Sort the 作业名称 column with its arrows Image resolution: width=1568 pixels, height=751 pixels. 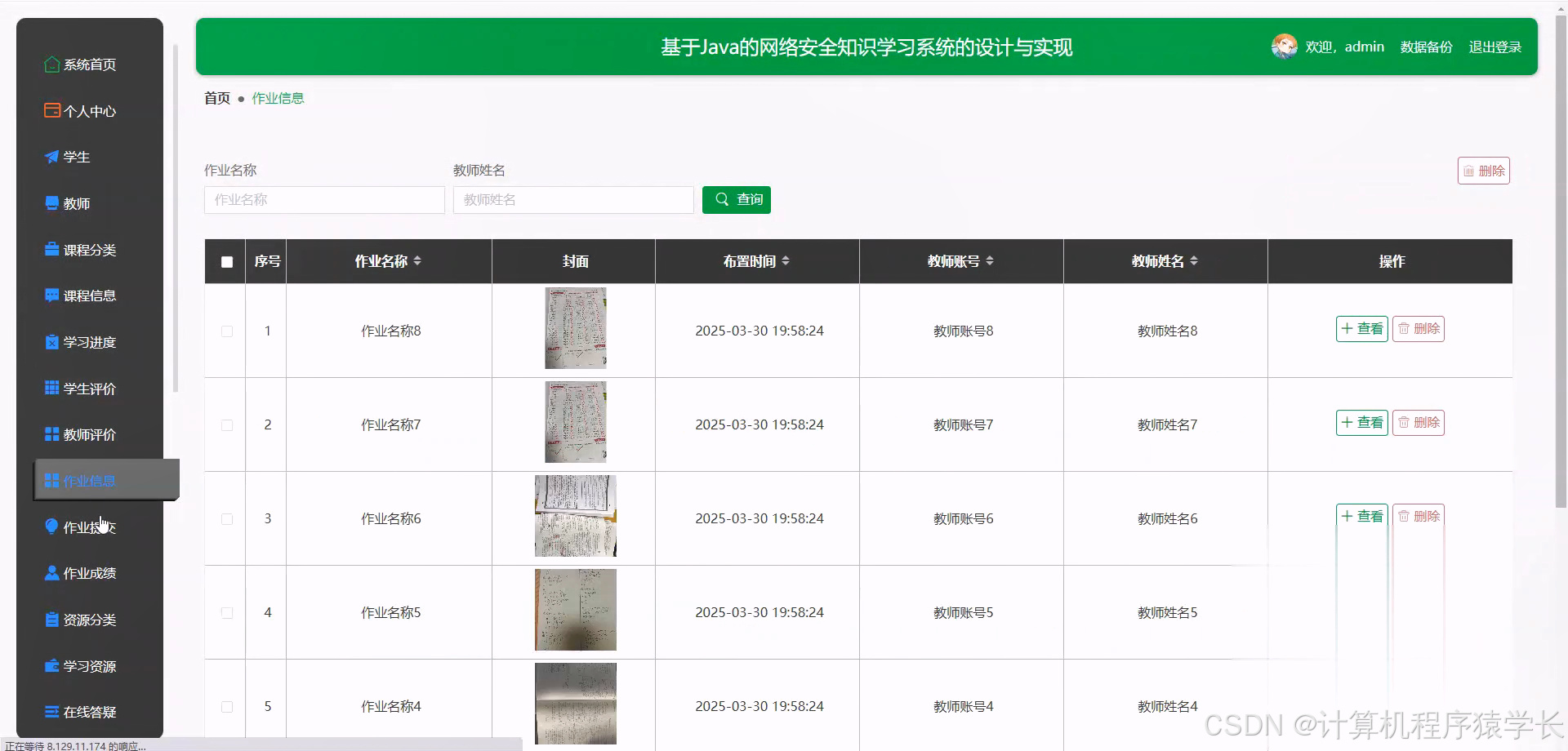pos(417,260)
